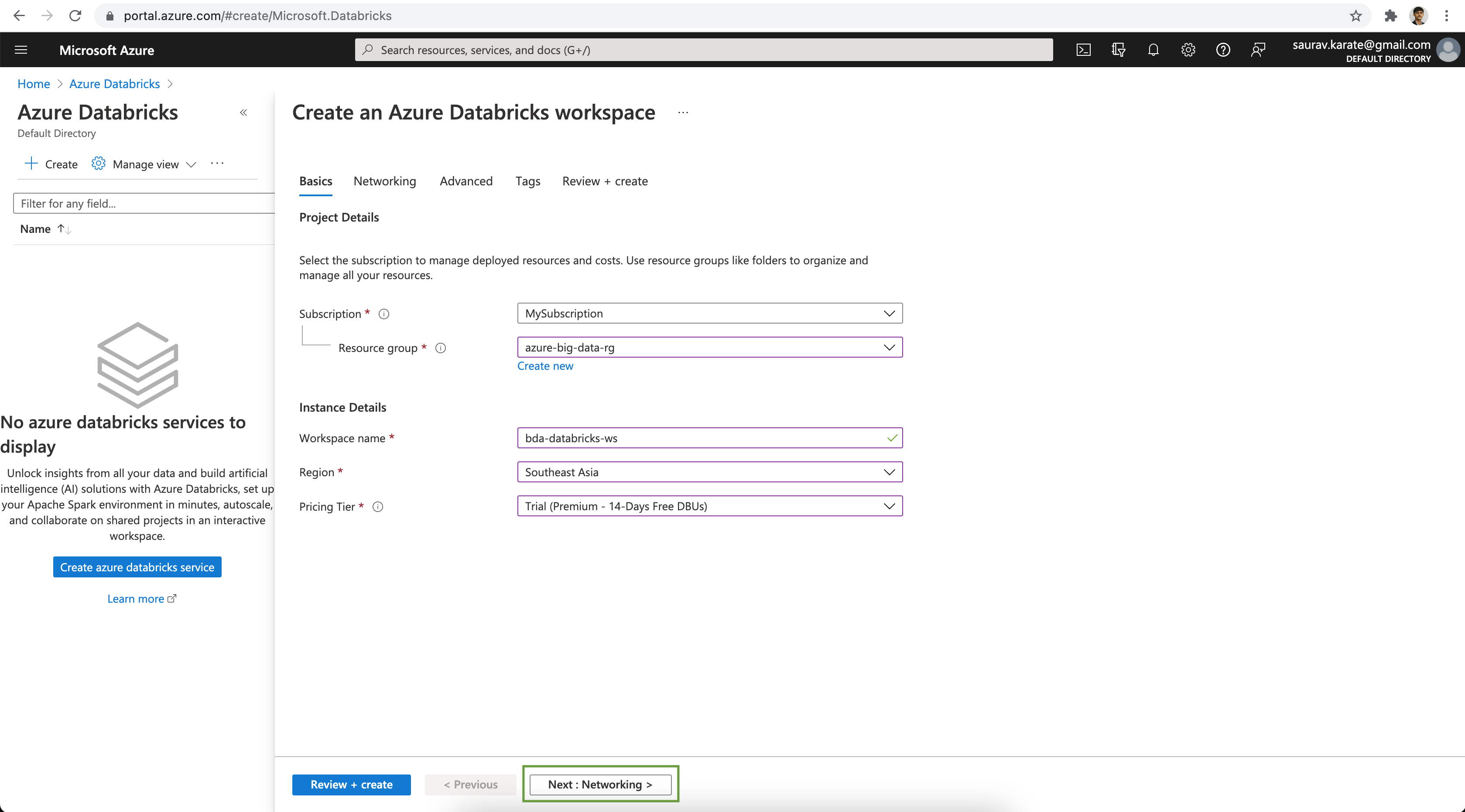Switch to the Networking tab
Viewport: 1465px width, 812px height.
385,181
